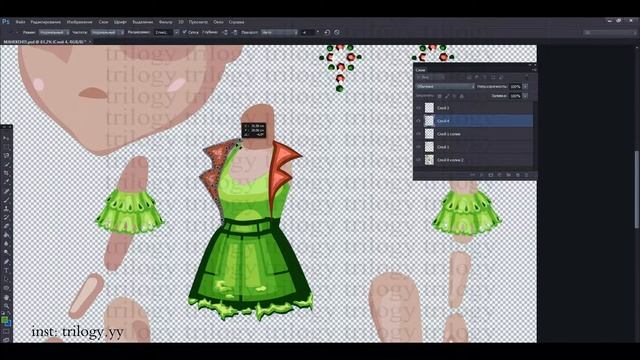Hide the Слой 4 layer
The width and height of the screenshot is (640, 360).
(x=418, y=121)
